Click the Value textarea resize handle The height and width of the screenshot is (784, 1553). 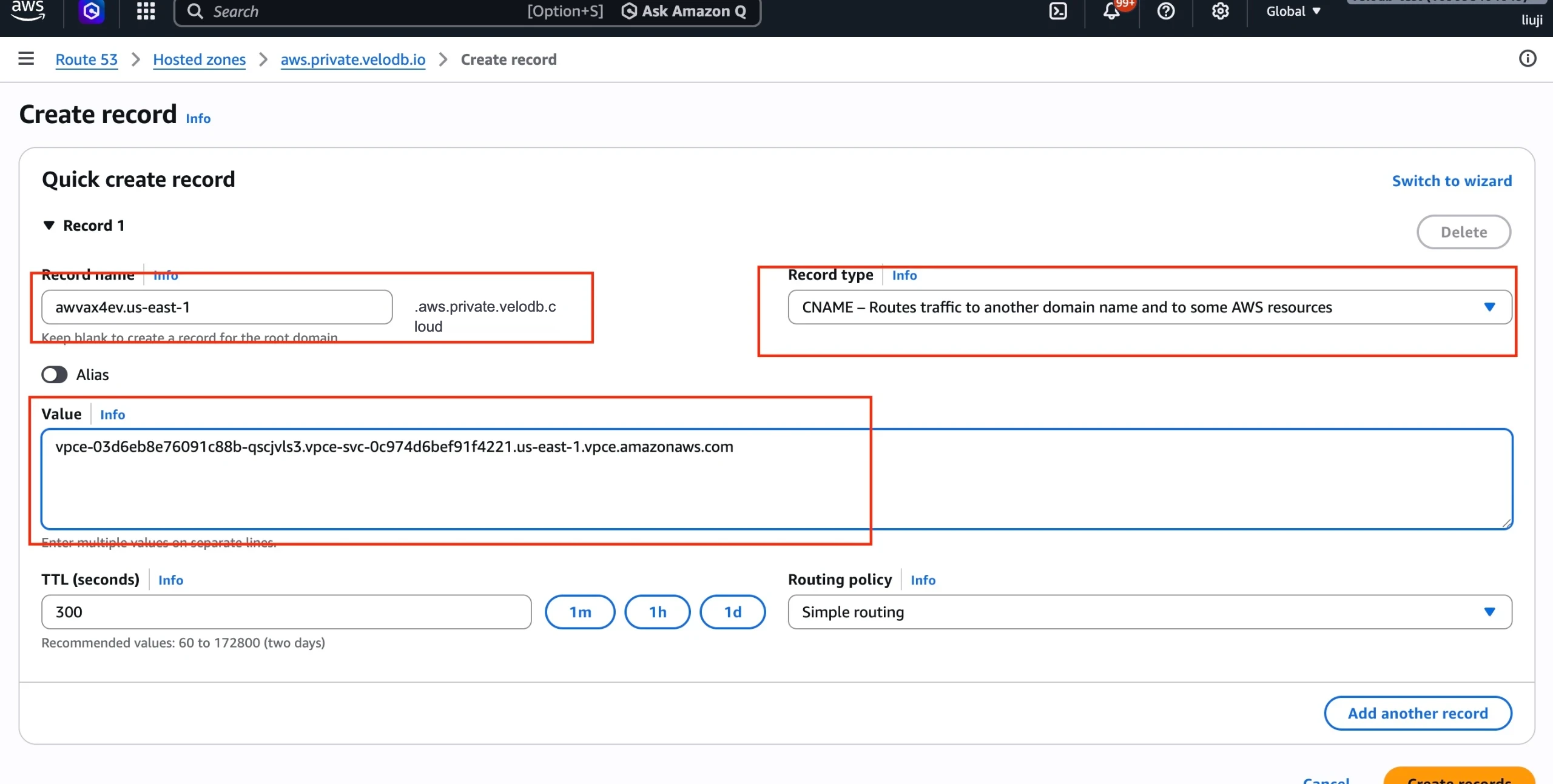click(1506, 523)
